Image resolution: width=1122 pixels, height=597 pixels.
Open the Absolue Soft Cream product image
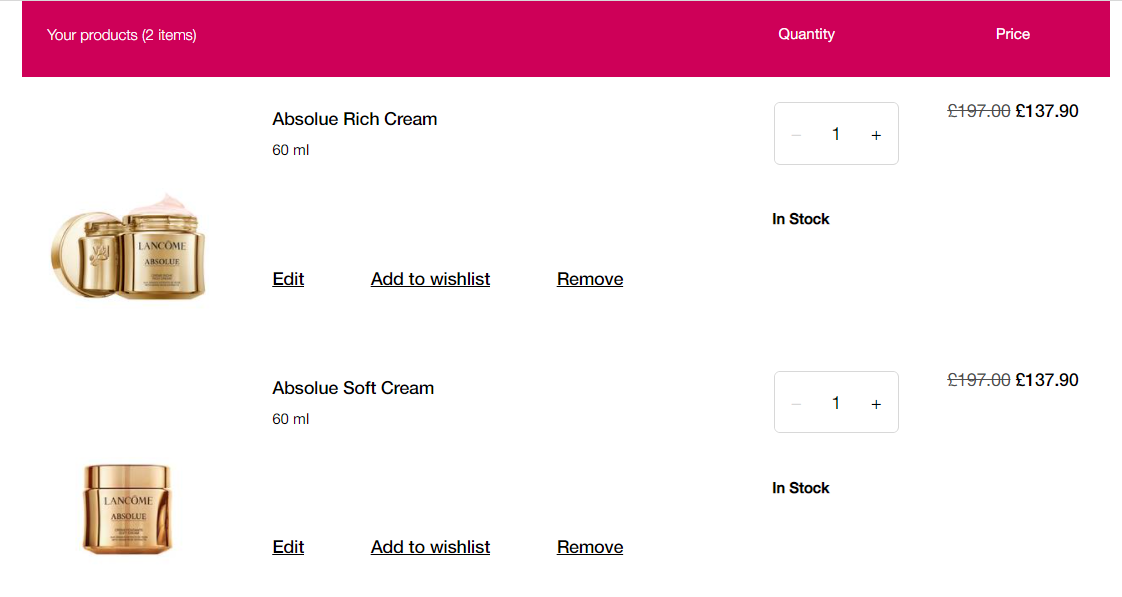[x=128, y=509]
